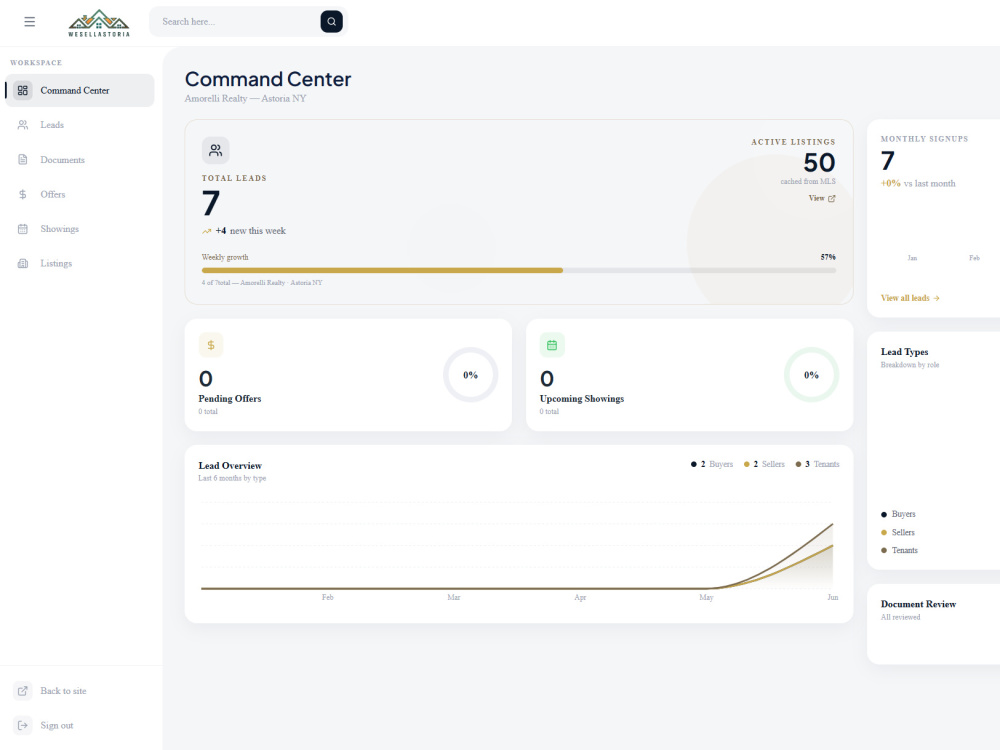Click the Command Center grid icon
Screen dimensions: 1000x750
click(x=23, y=91)
